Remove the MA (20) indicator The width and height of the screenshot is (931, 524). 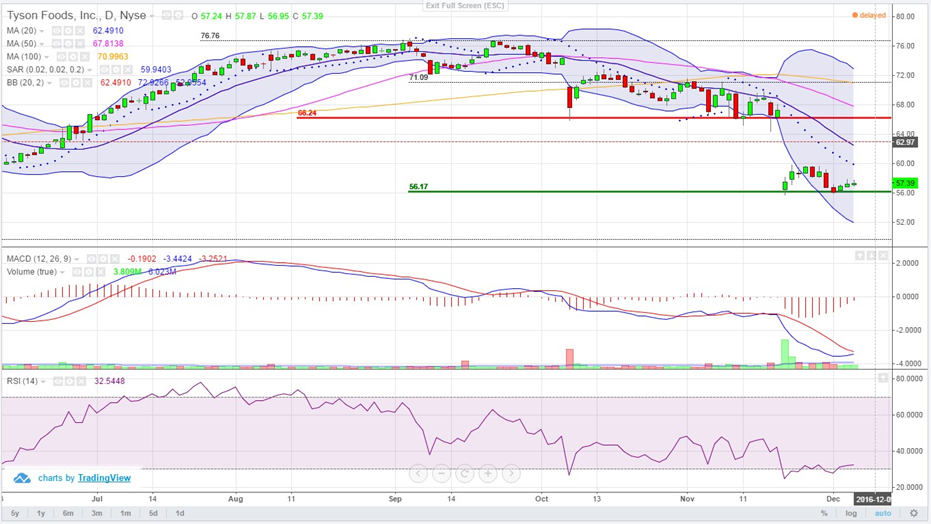pos(80,31)
